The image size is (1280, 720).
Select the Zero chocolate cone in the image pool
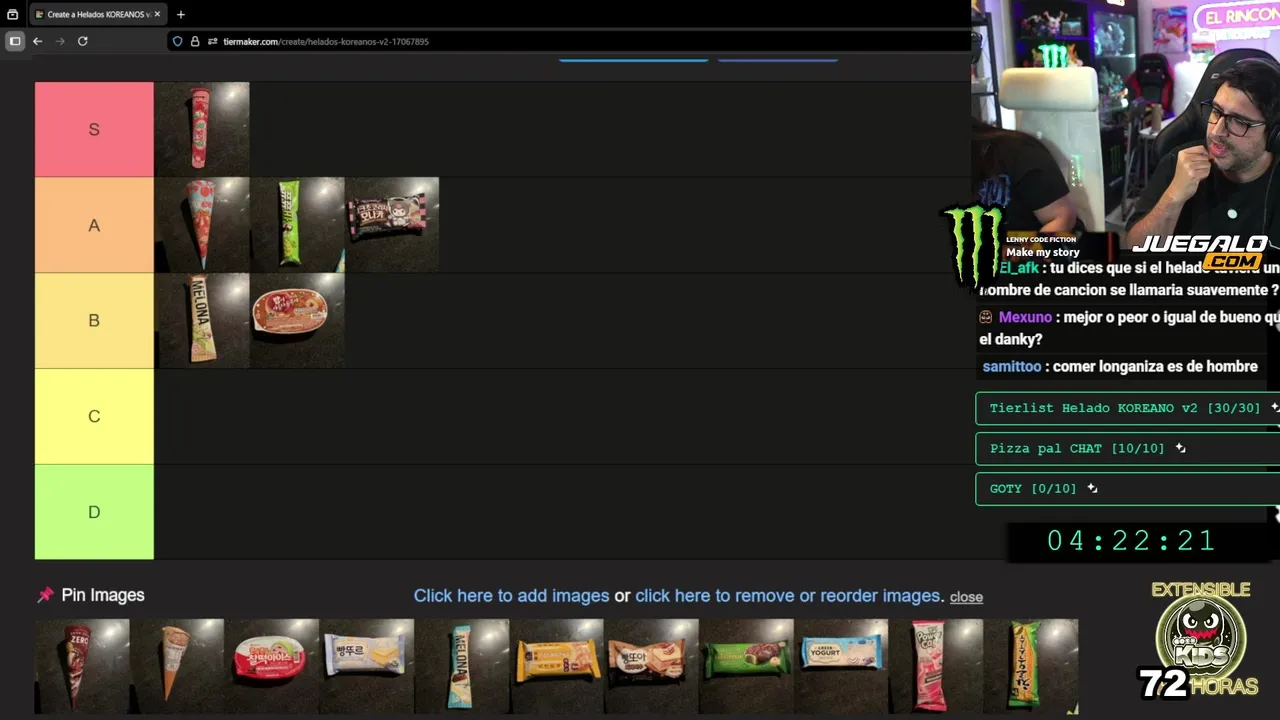click(82, 666)
